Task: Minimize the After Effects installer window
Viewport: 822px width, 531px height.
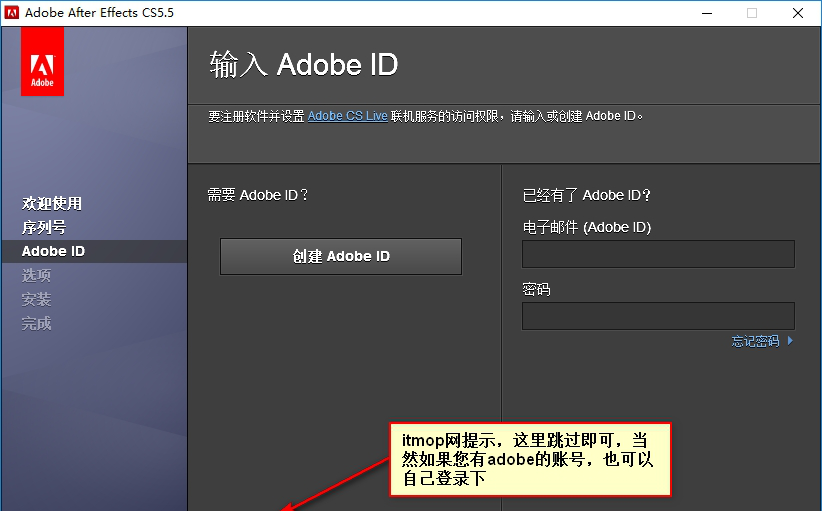Action: pyautogui.click(x=707, y=13)
